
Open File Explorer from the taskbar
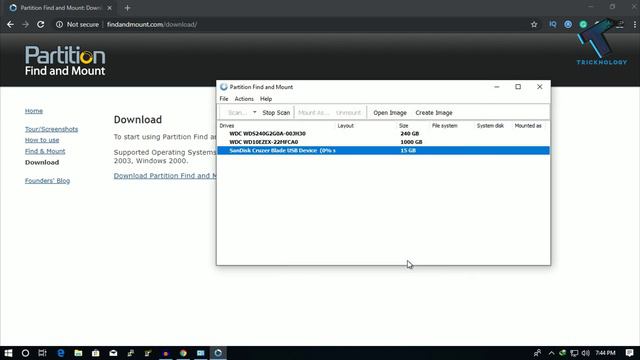[x=78, y=353]
